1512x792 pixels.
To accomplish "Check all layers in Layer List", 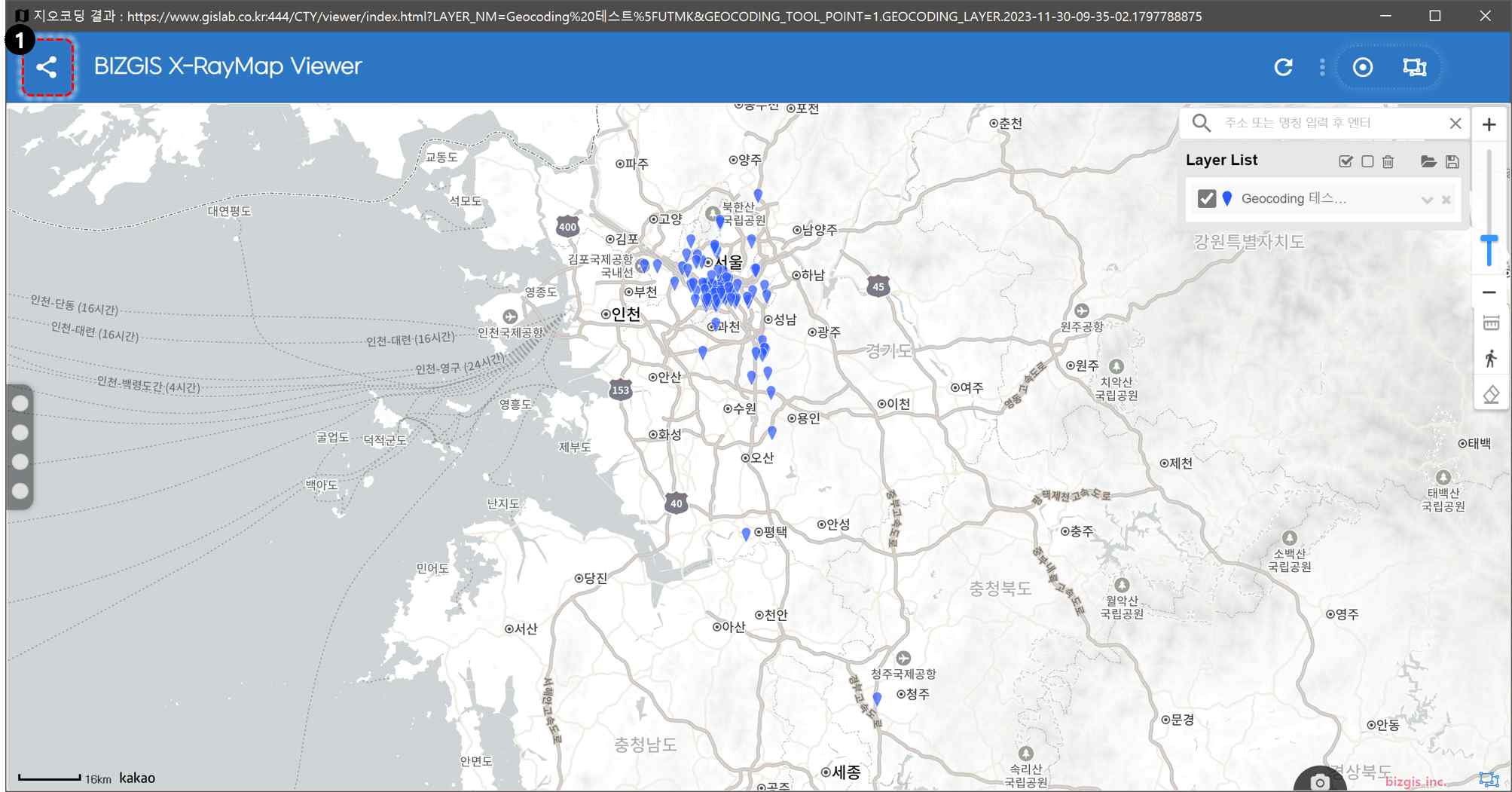I will coord(1346,161).
